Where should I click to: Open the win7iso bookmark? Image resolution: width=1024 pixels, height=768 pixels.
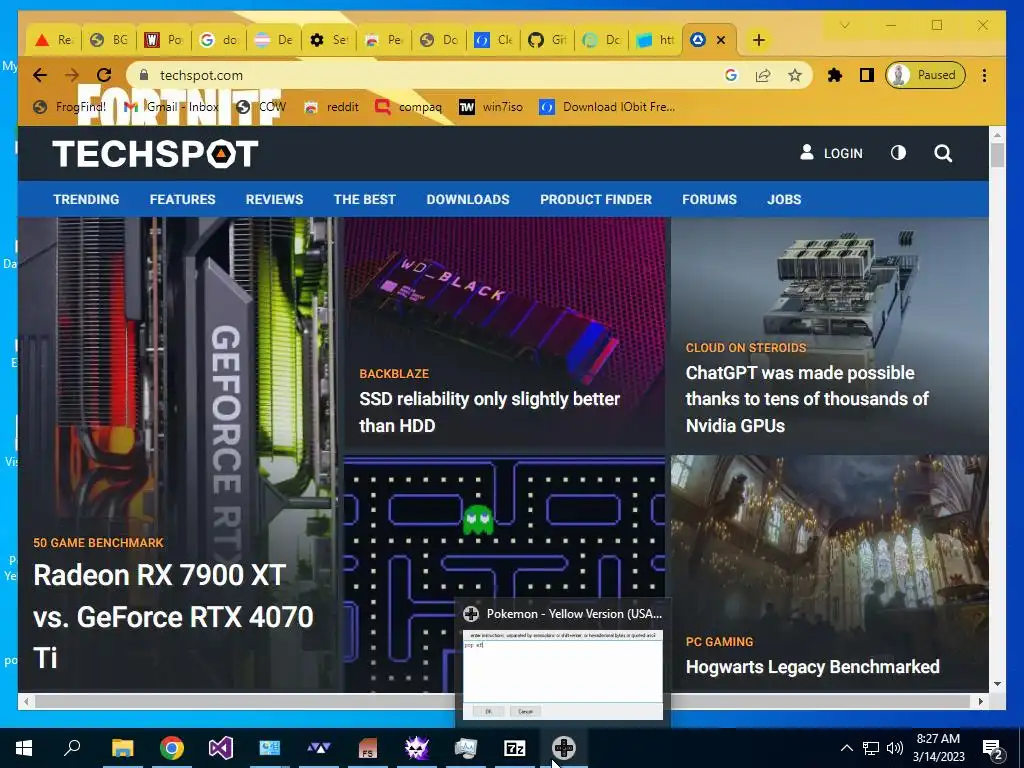point(490,106)
